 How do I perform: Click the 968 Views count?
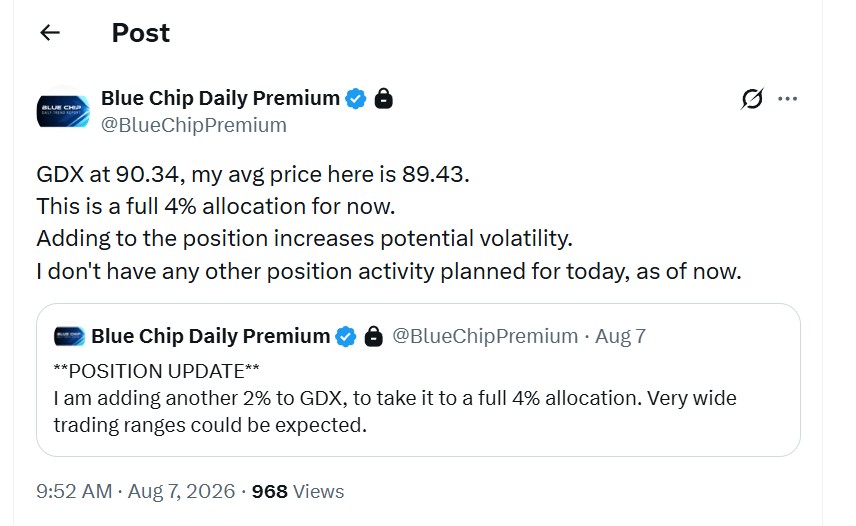[298, 491]
